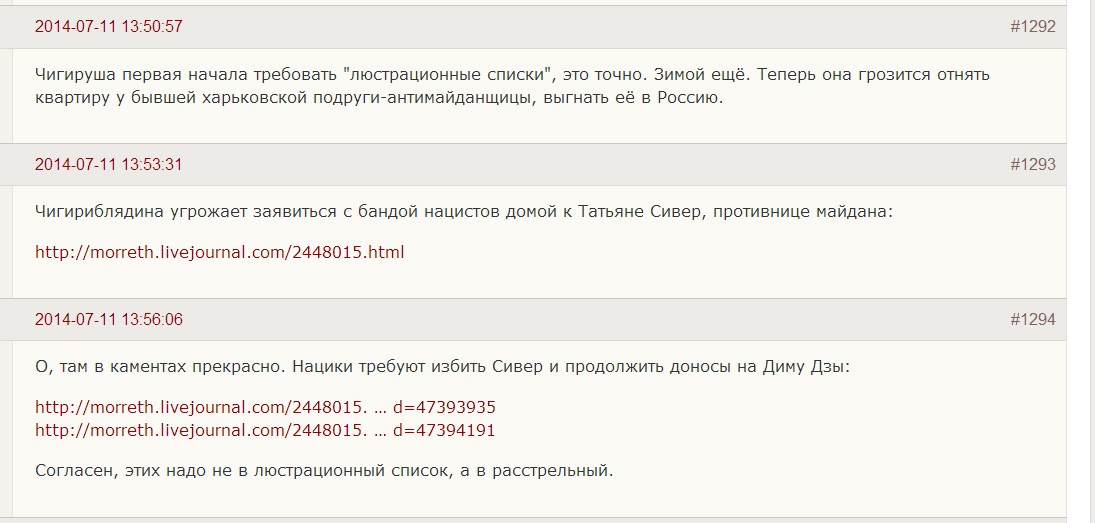Viewport: 1095px width, 523px height.
Task: Click the 13:56:06 post timestamp
Action: pyautogui.click(x=108, y=320)
